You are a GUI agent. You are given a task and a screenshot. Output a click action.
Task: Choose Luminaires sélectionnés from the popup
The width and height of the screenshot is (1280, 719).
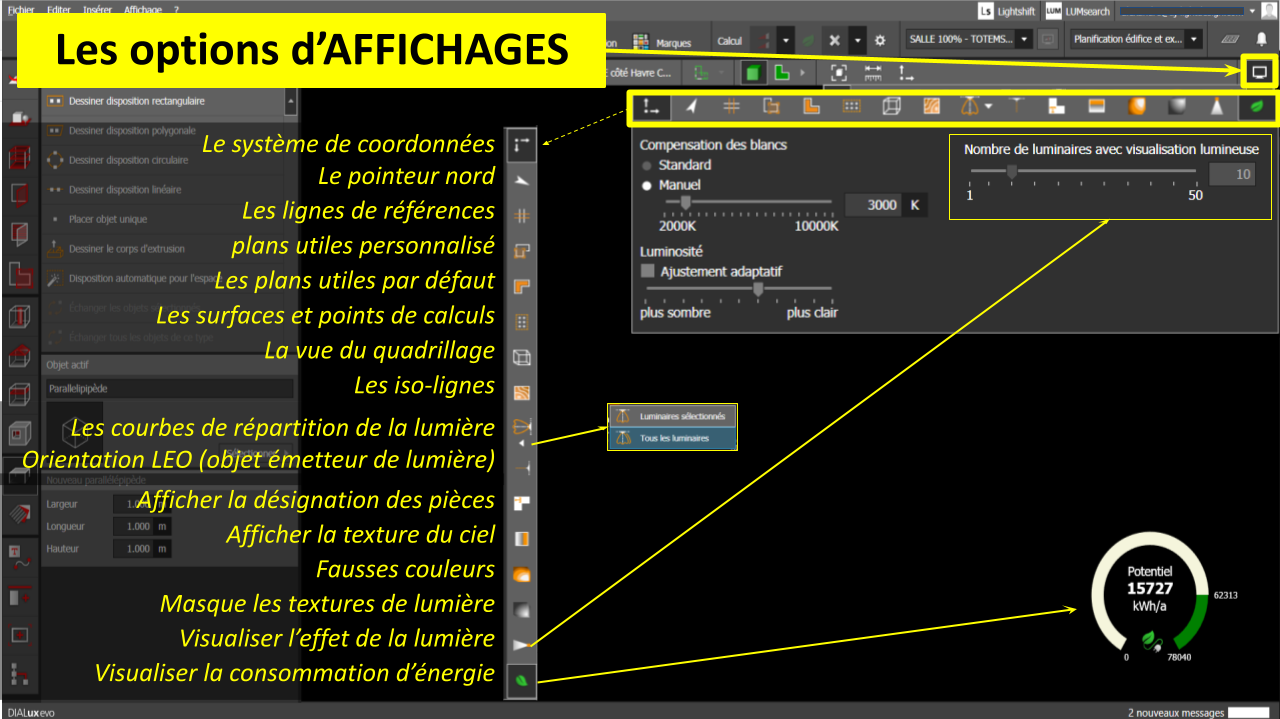coord(672,416)
